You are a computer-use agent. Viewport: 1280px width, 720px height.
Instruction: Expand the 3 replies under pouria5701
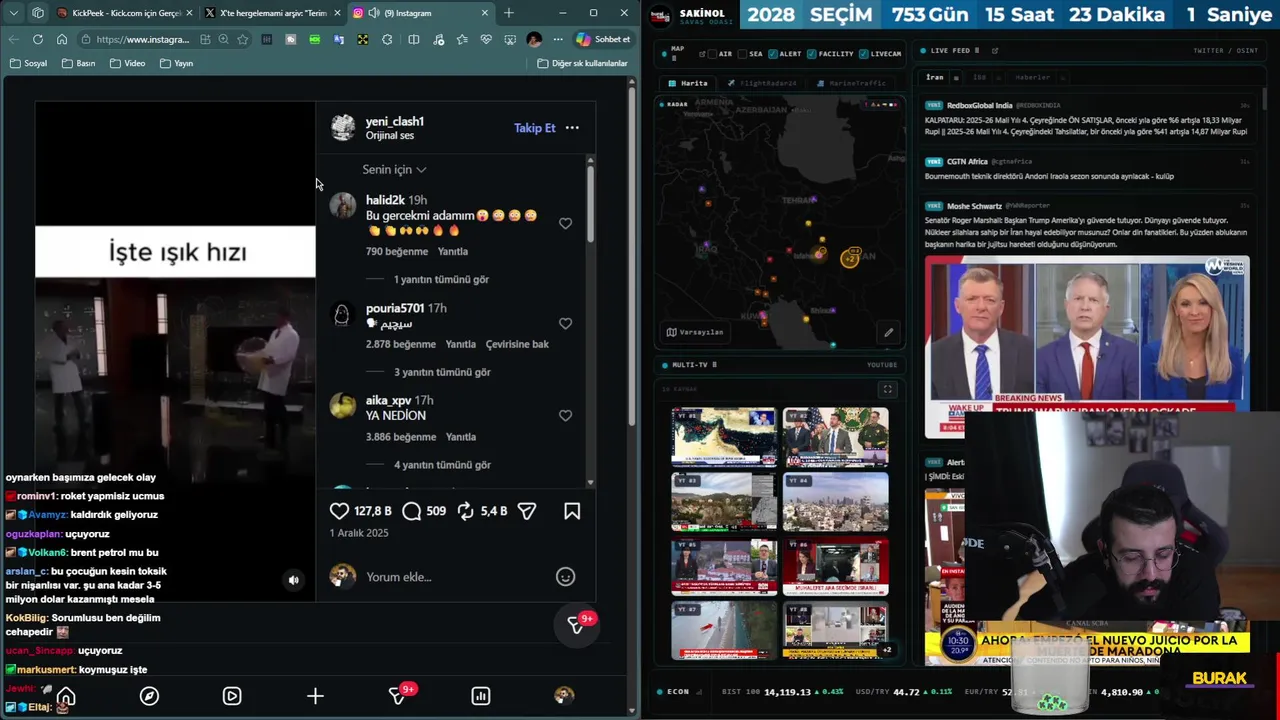pos(441,372)
